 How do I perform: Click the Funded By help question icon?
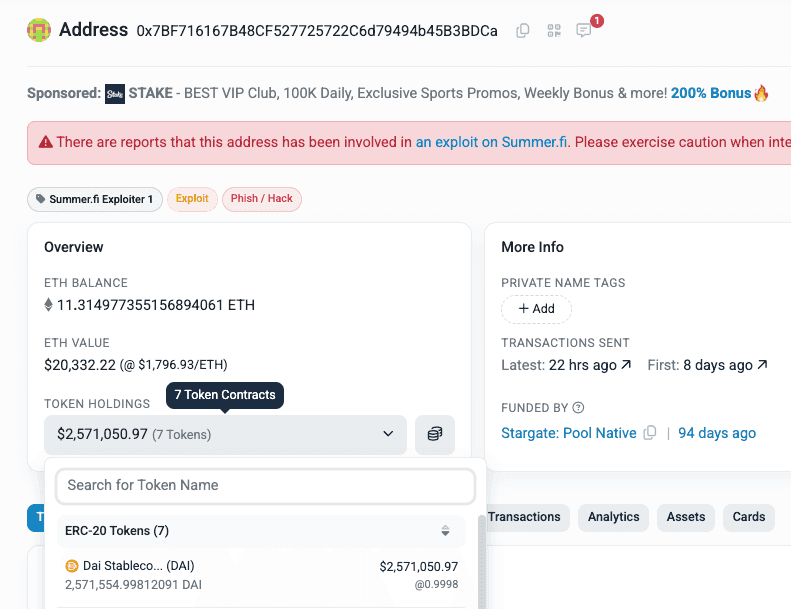tap(579, 407)
